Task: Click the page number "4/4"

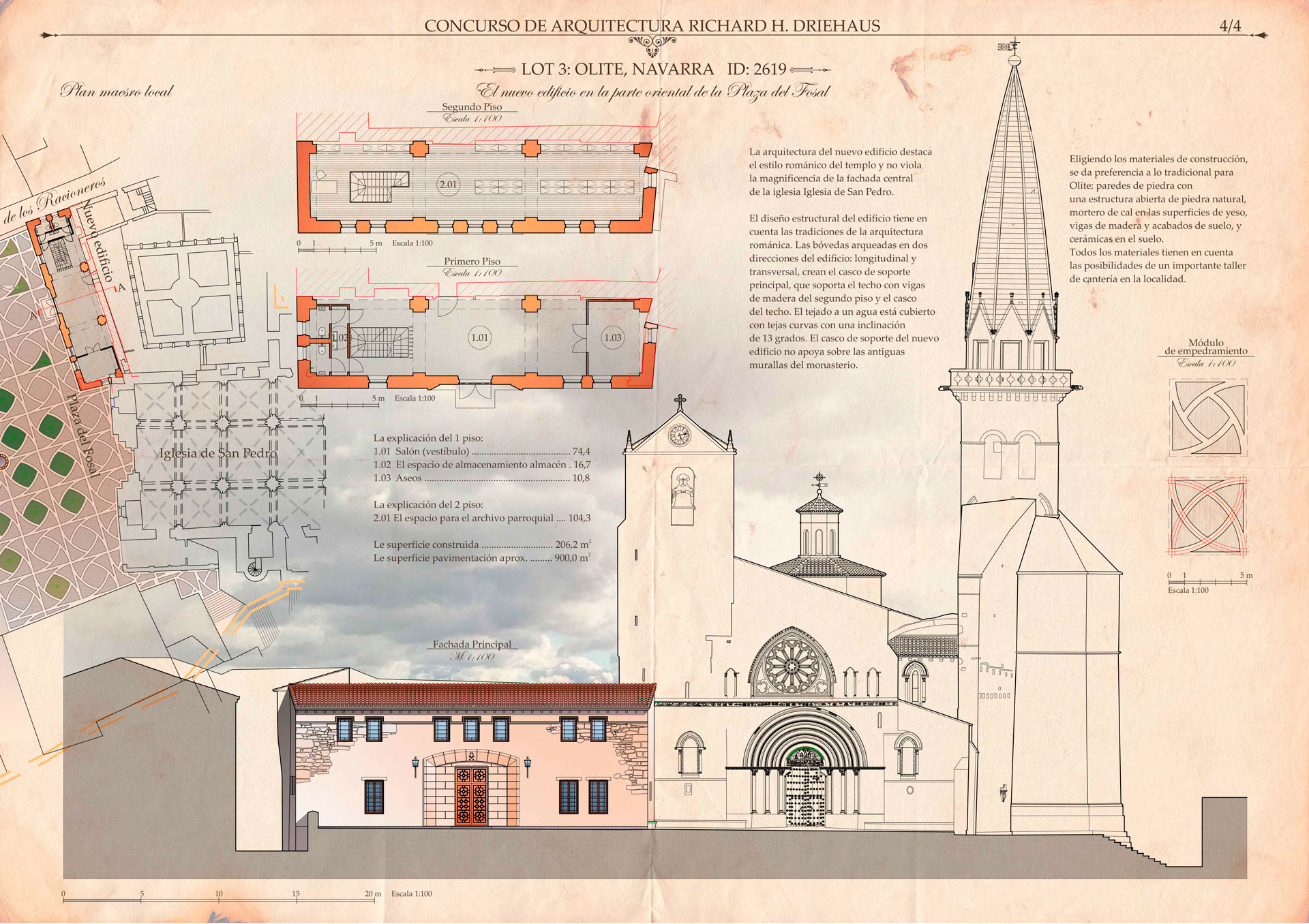Action: [1230, 26]
